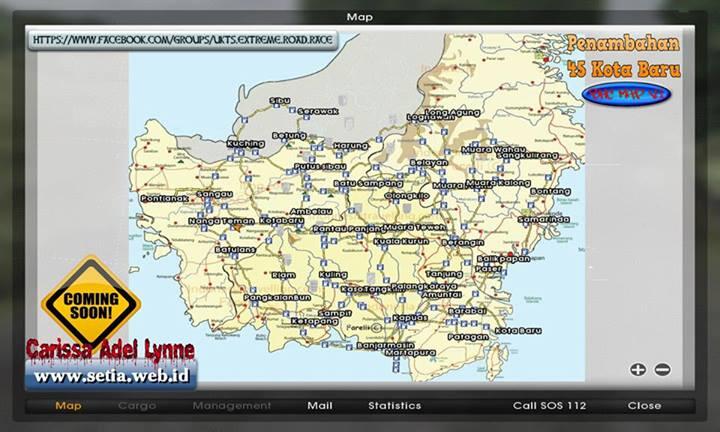Open the Cargo tab
Image resolution: width=720 pixels, height=432 pixels.
(x=137, y=406)
